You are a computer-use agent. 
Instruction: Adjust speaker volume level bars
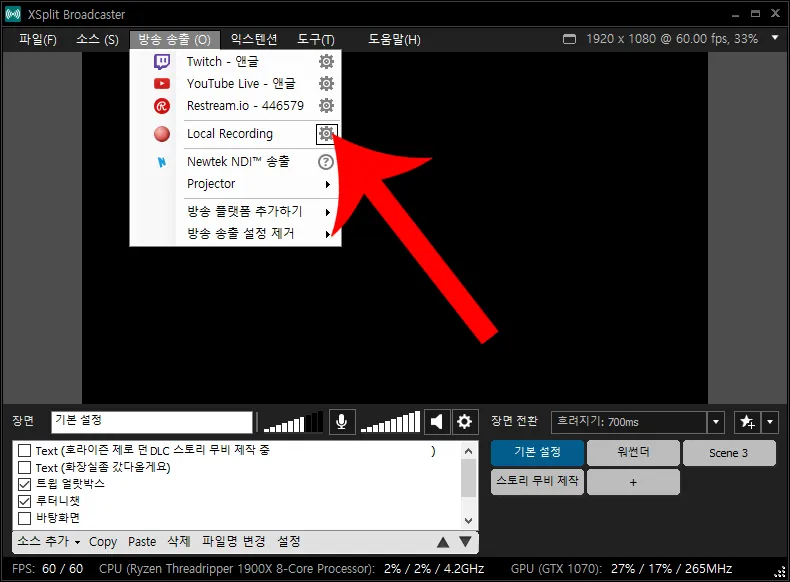point(390,422)
